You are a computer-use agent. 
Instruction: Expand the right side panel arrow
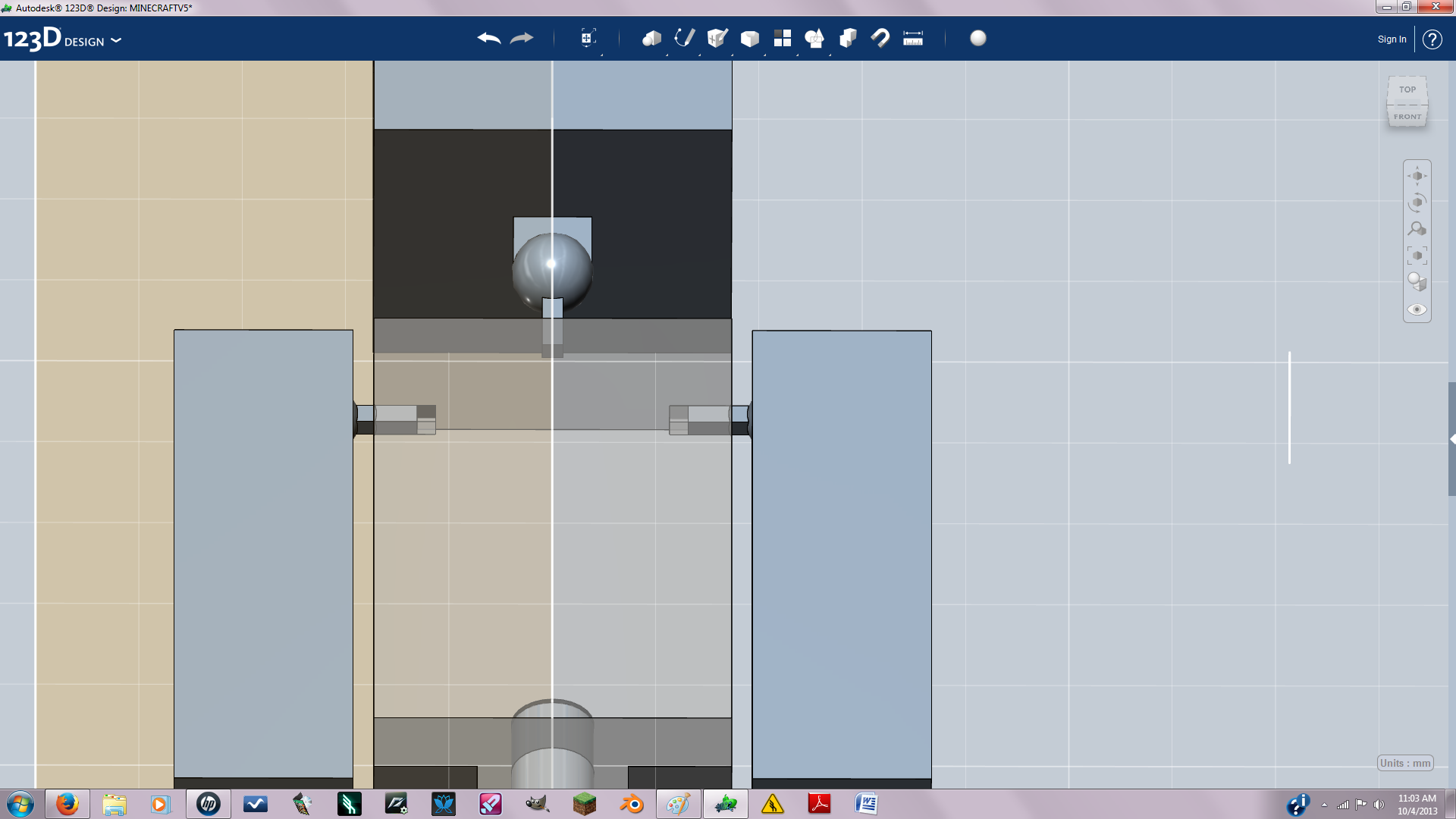[x=1452, y=439]
